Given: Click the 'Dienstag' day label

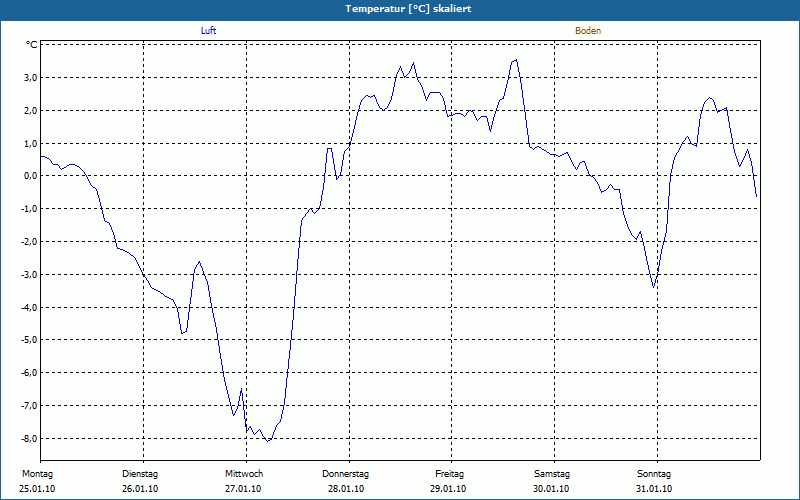Looking at the screenshot, I should pos(140,474).
